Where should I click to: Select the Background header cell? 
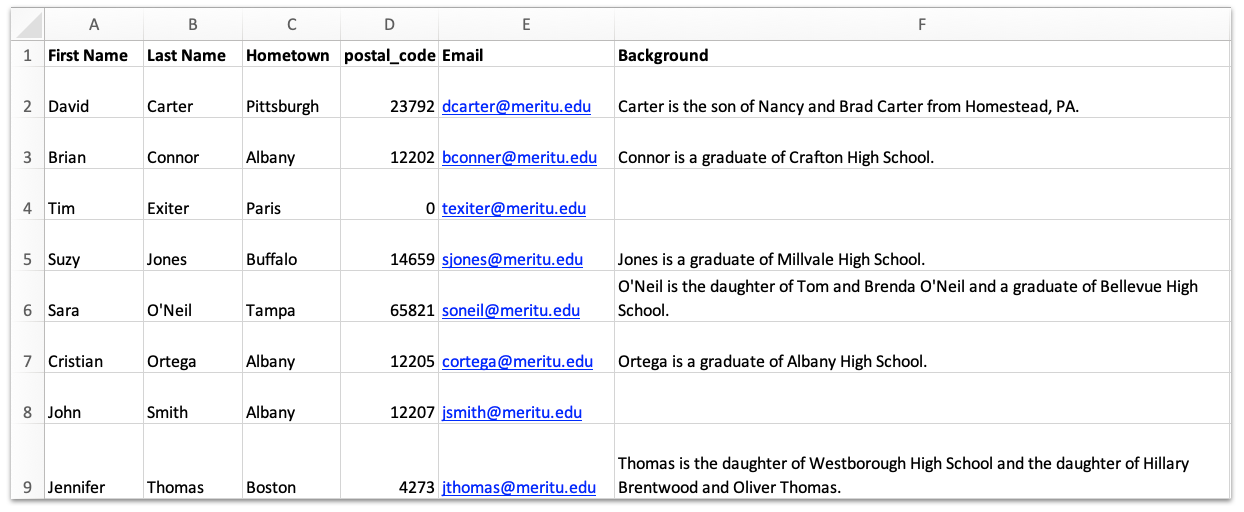coord(922,54)
